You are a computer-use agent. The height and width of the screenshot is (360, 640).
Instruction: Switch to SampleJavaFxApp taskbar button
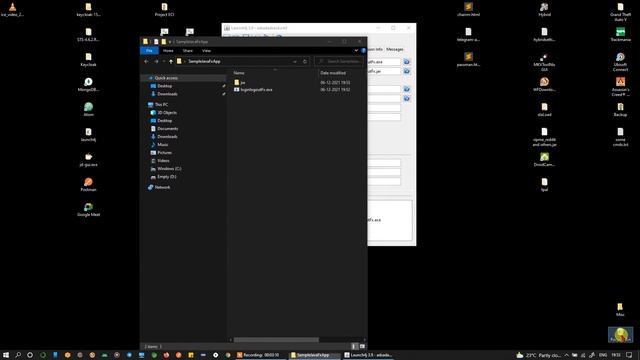coord(313,355)
